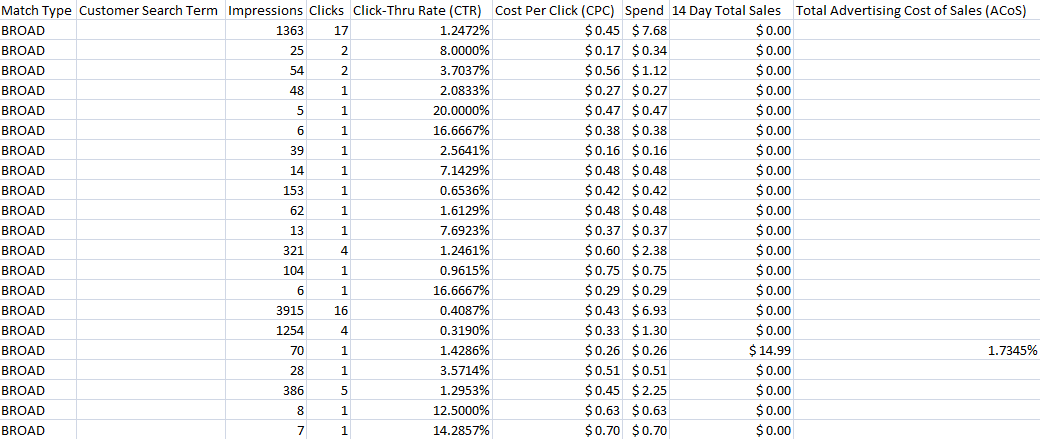
Task: Click the $1.12 spend cell
Action: click(x=645, y=70)
